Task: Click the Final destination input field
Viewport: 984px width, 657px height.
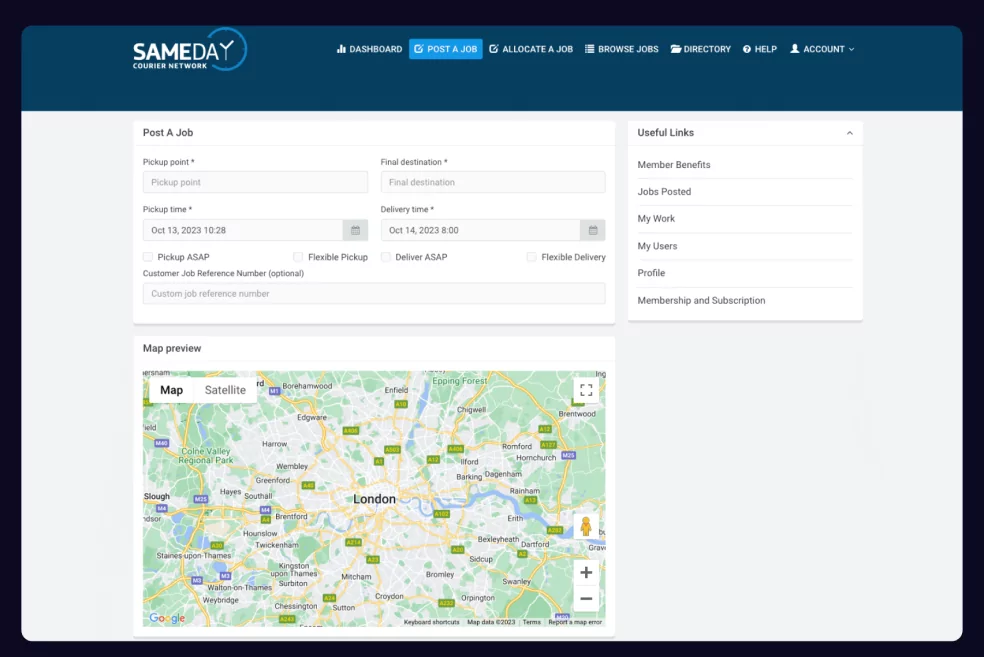Action: pos(493,182)
